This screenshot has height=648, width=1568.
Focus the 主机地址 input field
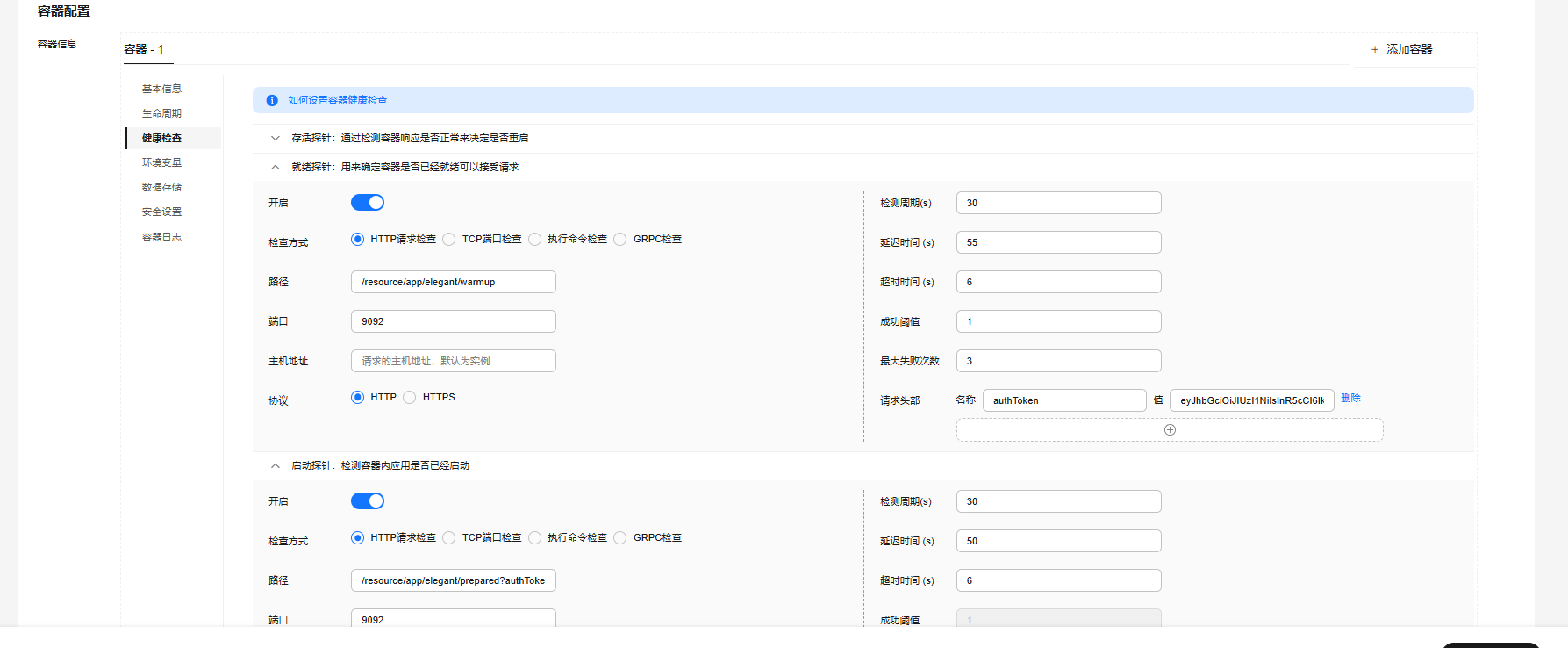point(454,361)
